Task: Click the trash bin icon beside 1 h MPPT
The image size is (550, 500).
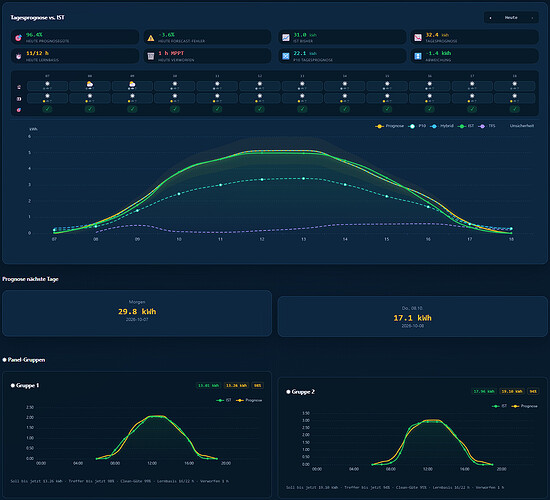Action: point(151,56)
